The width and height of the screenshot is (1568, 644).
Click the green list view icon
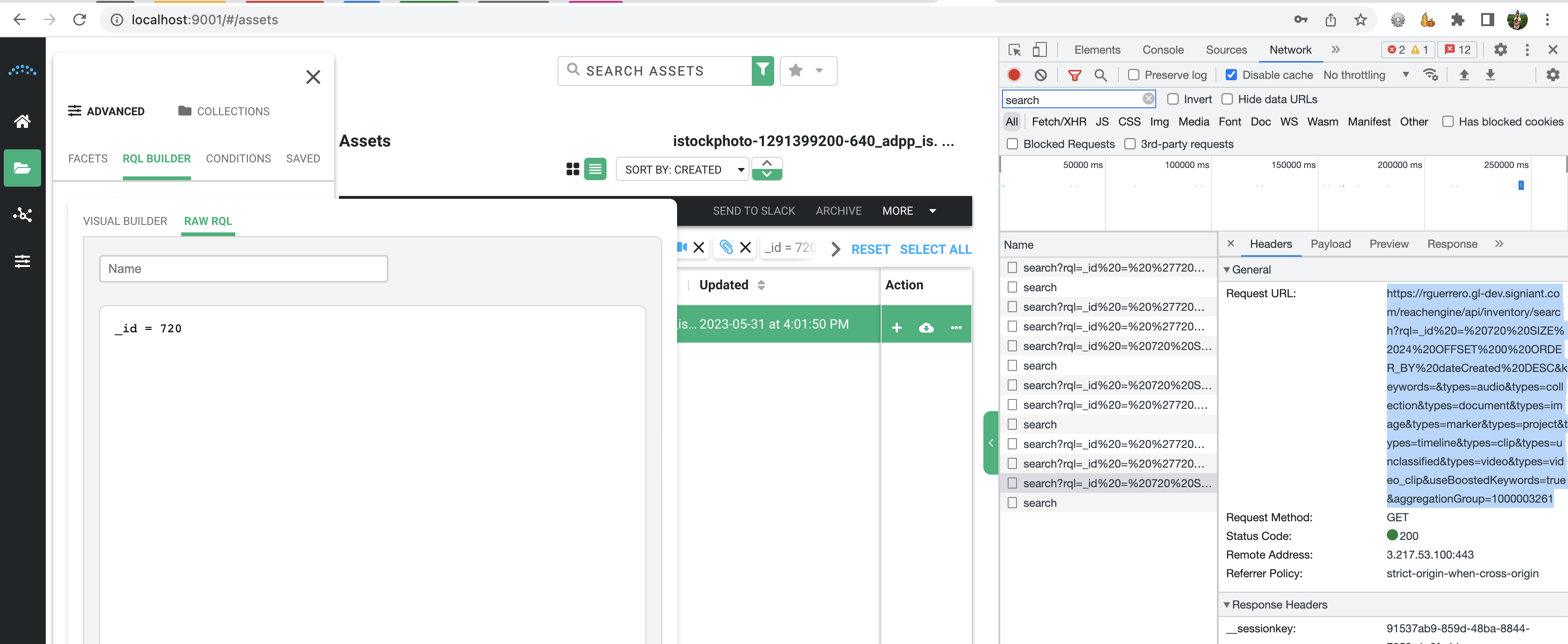click(595, 169)
